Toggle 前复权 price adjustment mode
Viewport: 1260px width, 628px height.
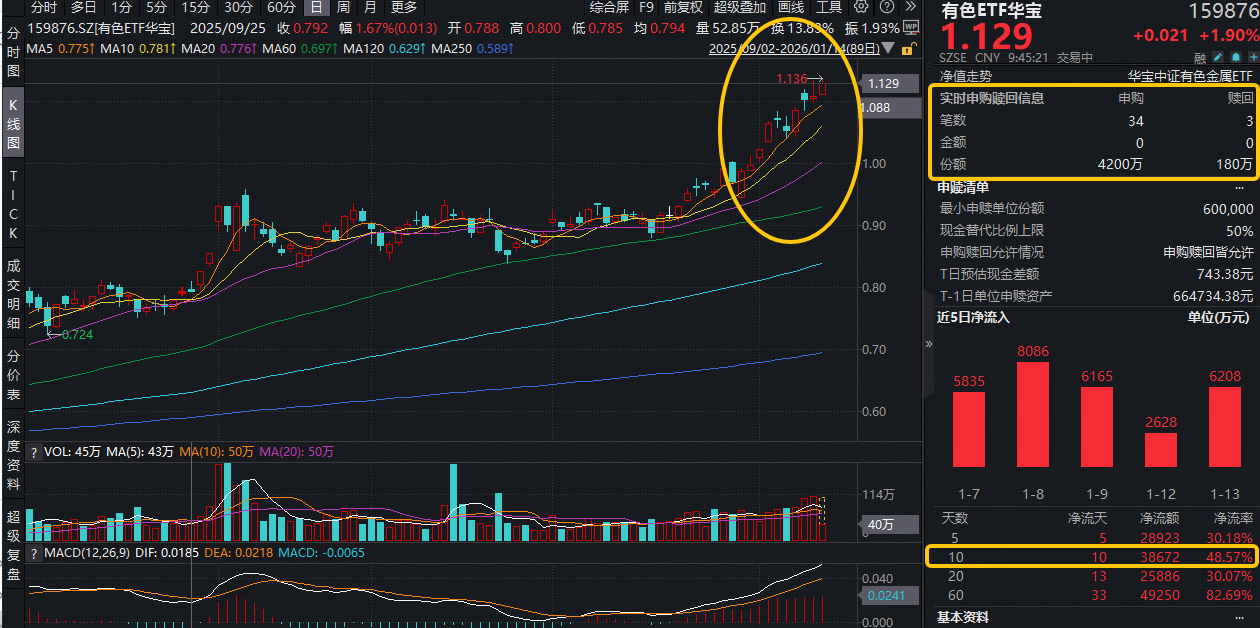pos(683,7)
